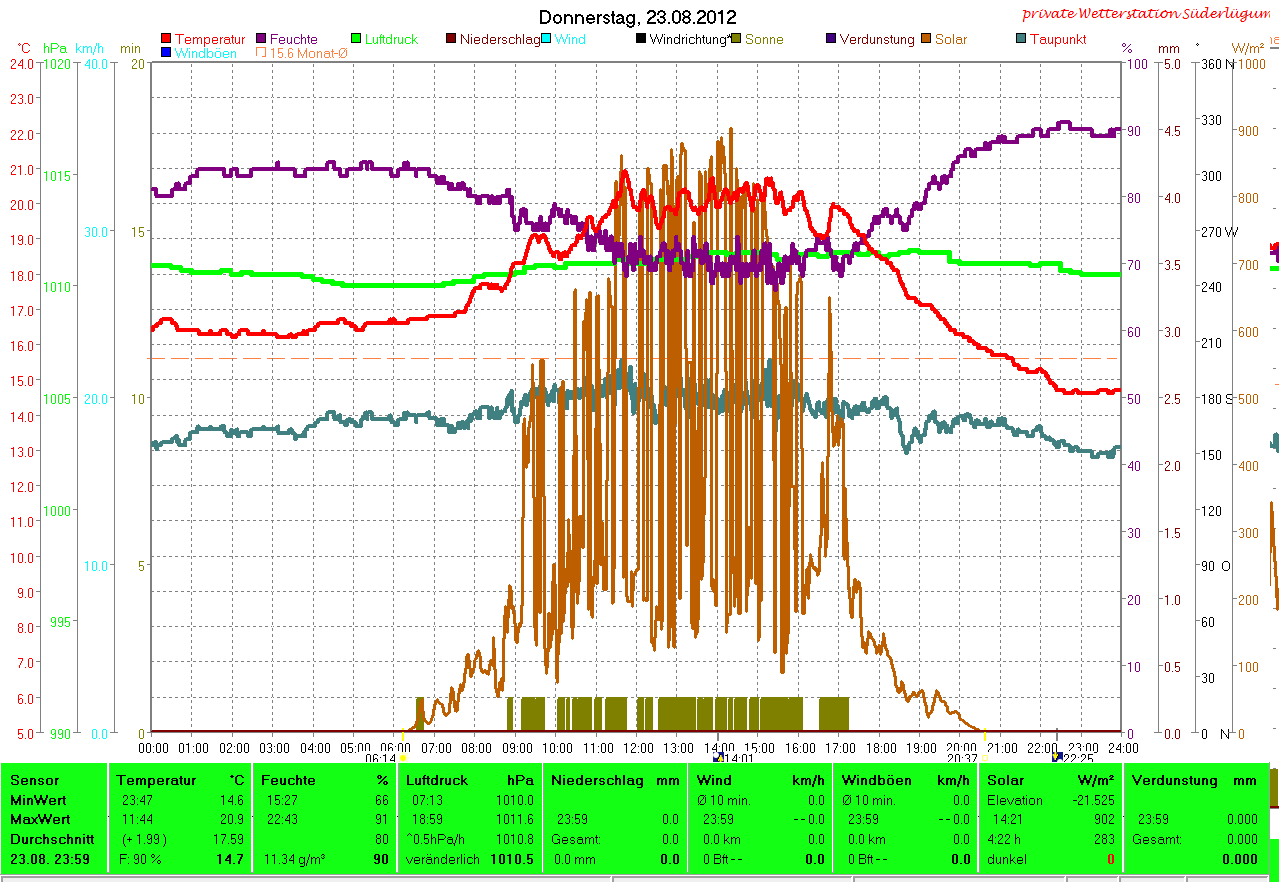The height and width of the screenshot is (882, 1280).
Task: Click the olive Sonne legend square
Action: pos(737,39)
